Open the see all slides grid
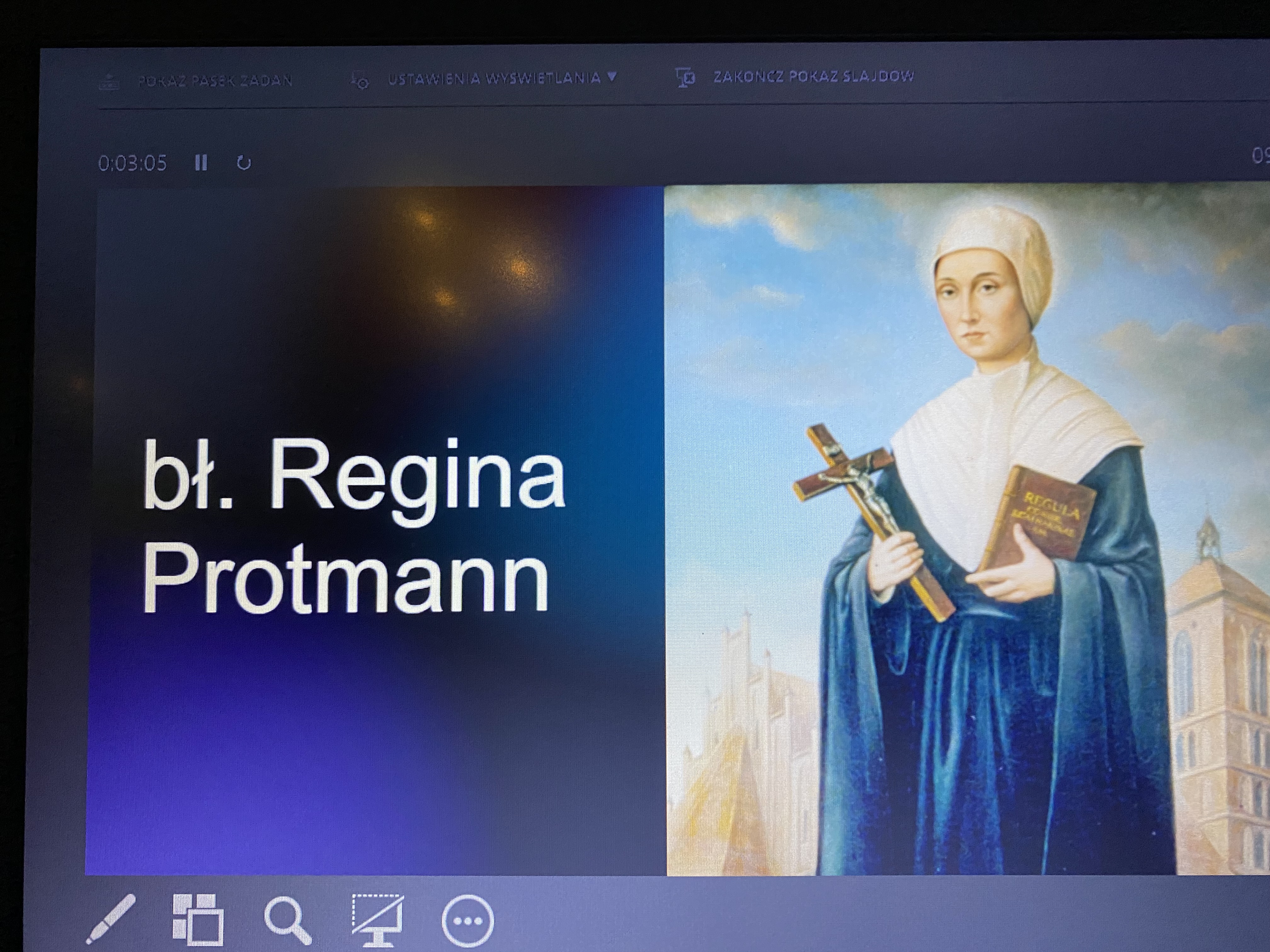This screenshot has width=1270, height=952. 198,919
